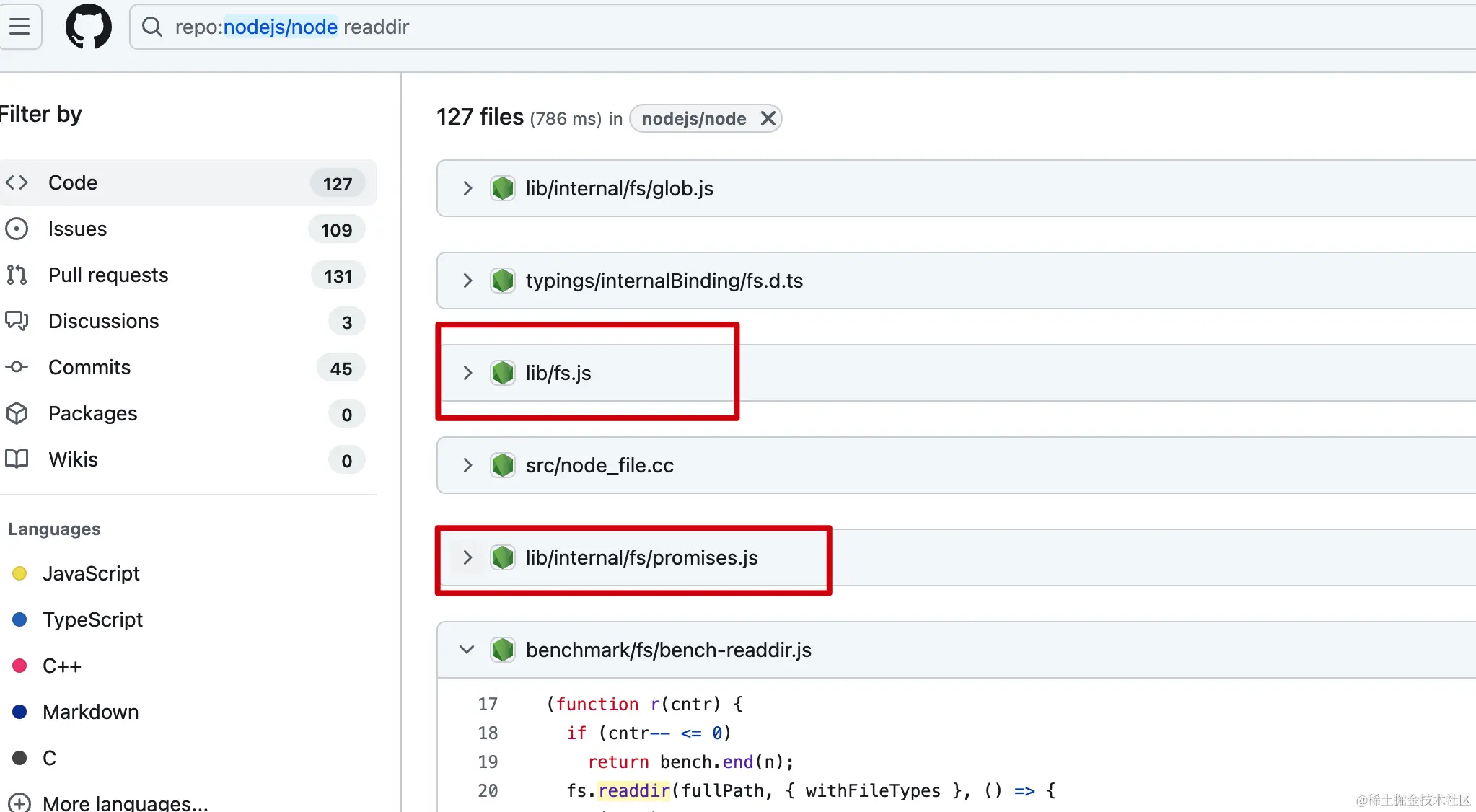Open file src/node_file.cc
Viewport: 1476px width, 812px height.
click(599, 465)
